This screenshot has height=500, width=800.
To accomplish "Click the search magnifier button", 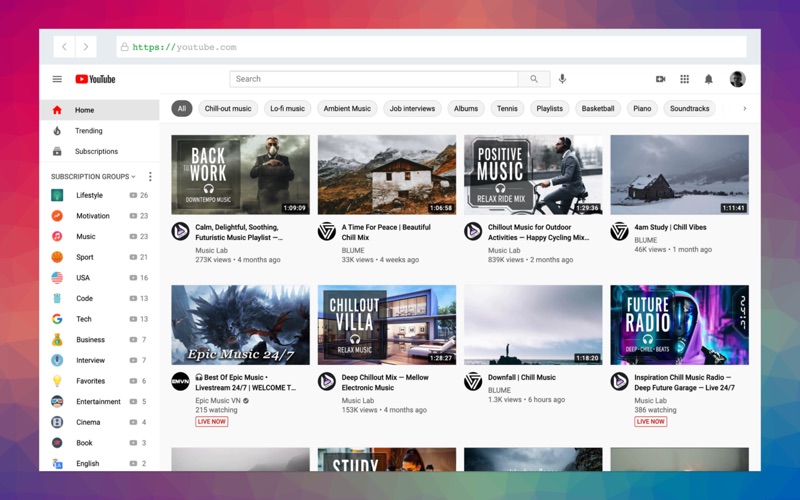I will (534, 79).
